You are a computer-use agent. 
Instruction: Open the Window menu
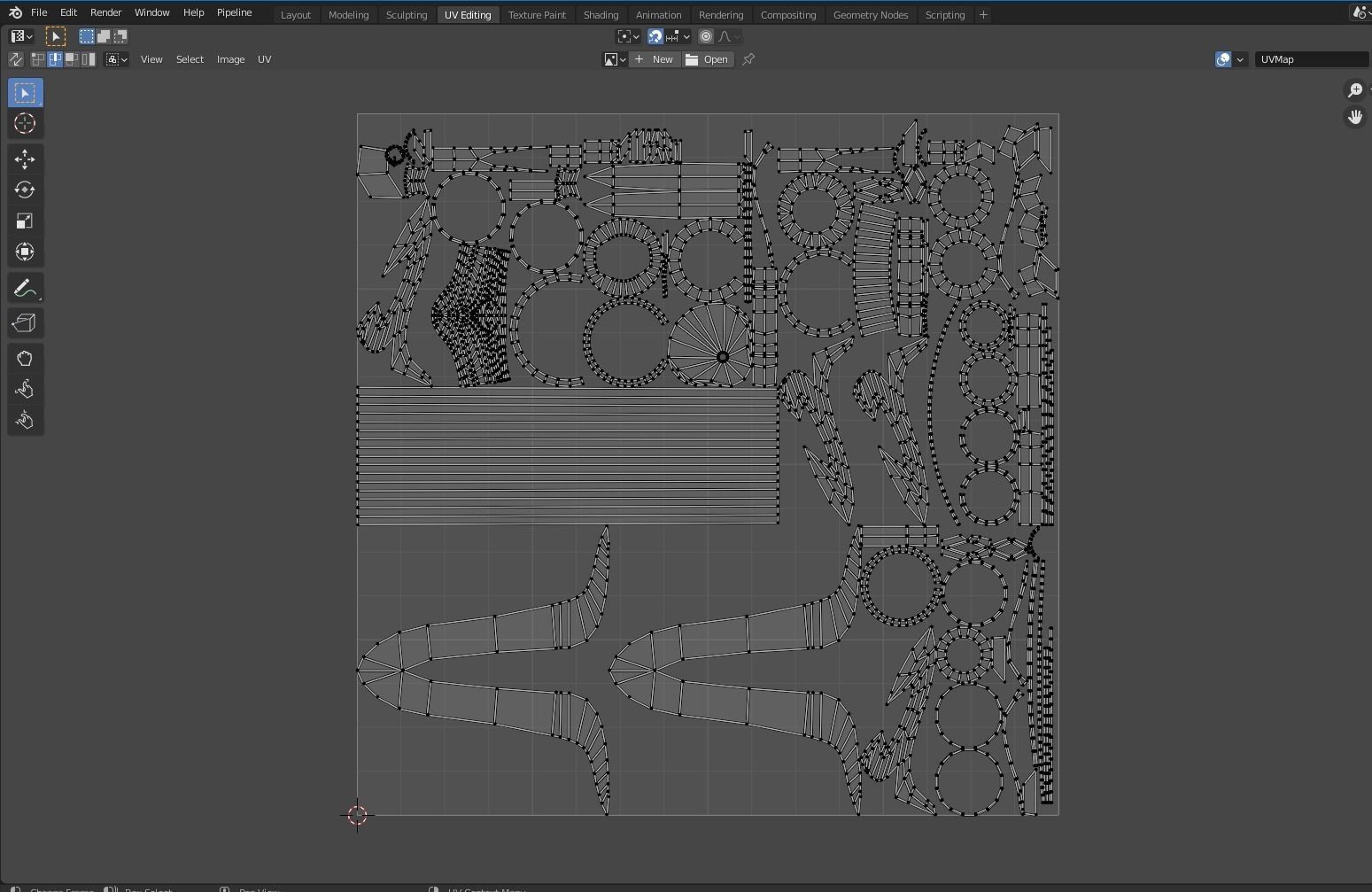(x=151, y=12)
